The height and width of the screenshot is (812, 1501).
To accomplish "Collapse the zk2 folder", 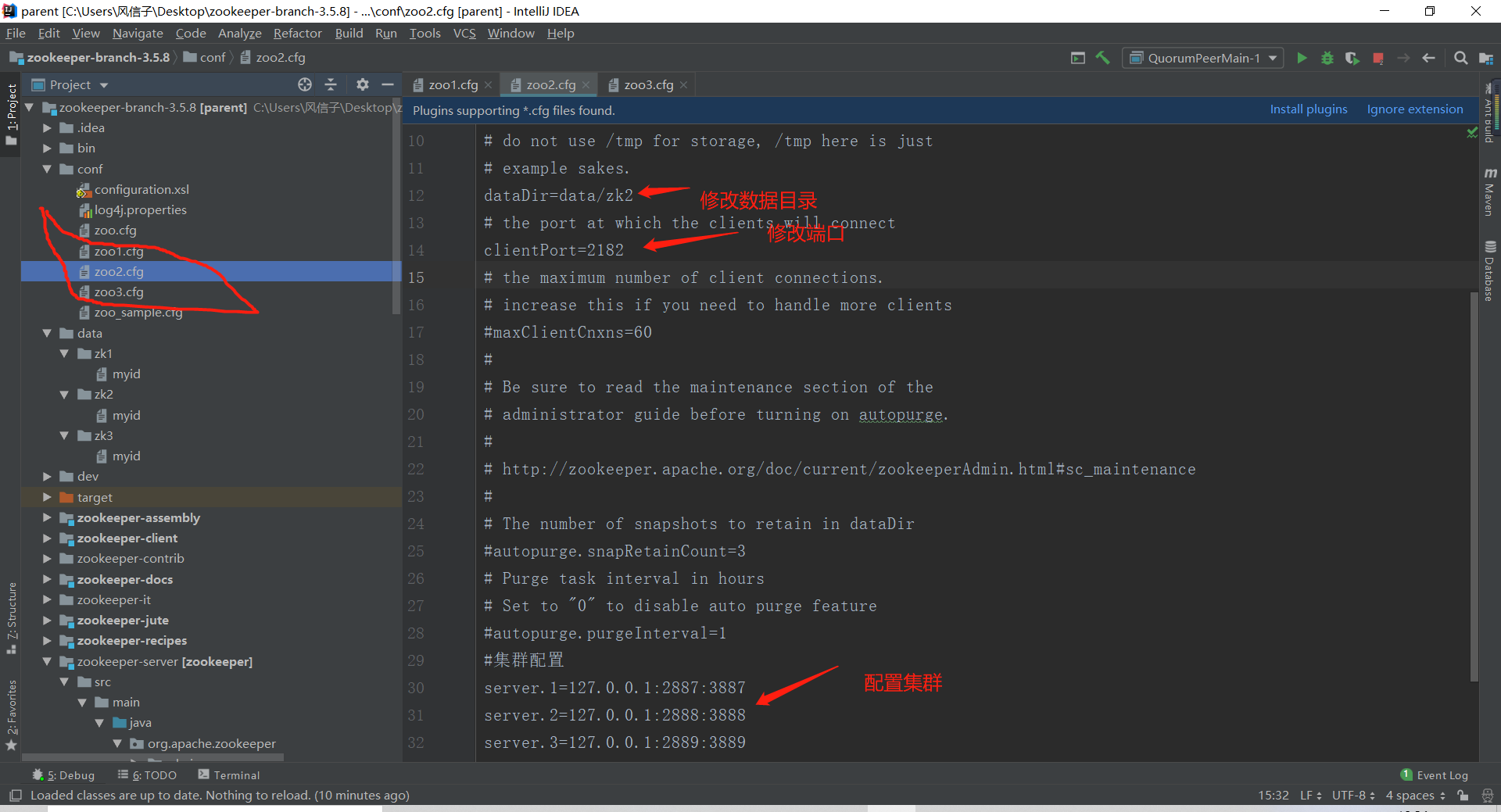I will pyautogui.click(x=64, y=395).
